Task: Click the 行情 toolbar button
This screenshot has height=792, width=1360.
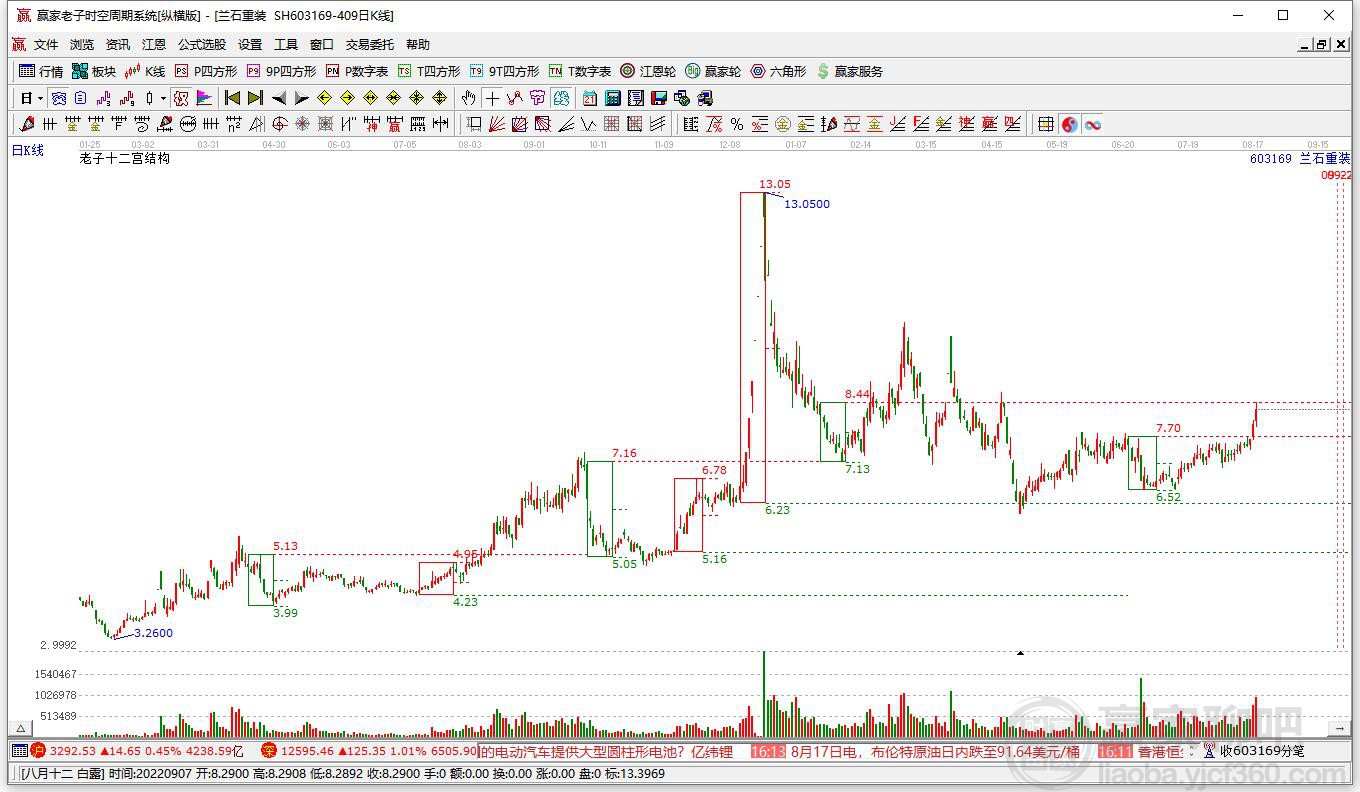Action: click(41, 71)
